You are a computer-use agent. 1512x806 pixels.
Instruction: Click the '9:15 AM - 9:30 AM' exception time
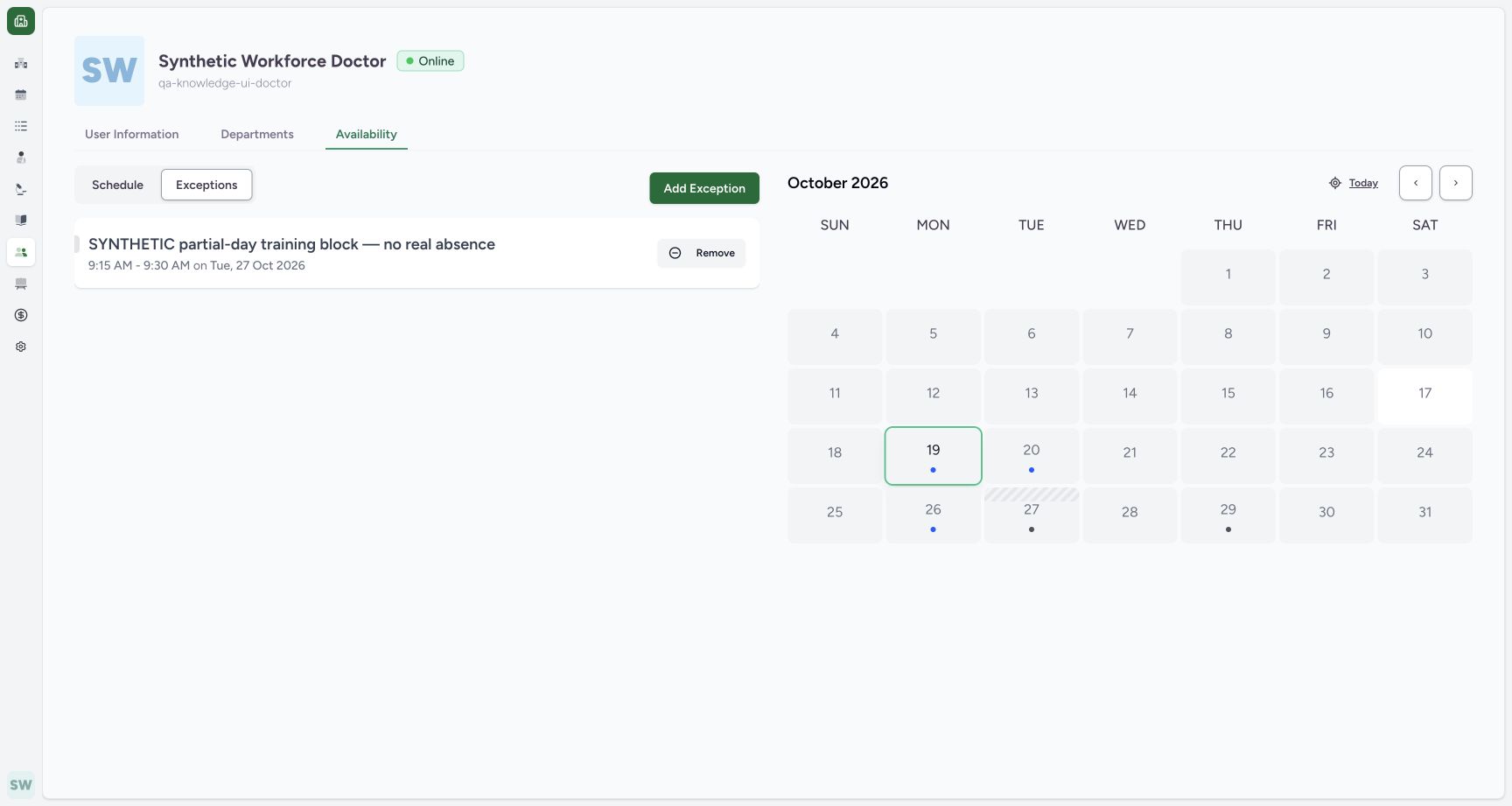[x=139, y=265]
